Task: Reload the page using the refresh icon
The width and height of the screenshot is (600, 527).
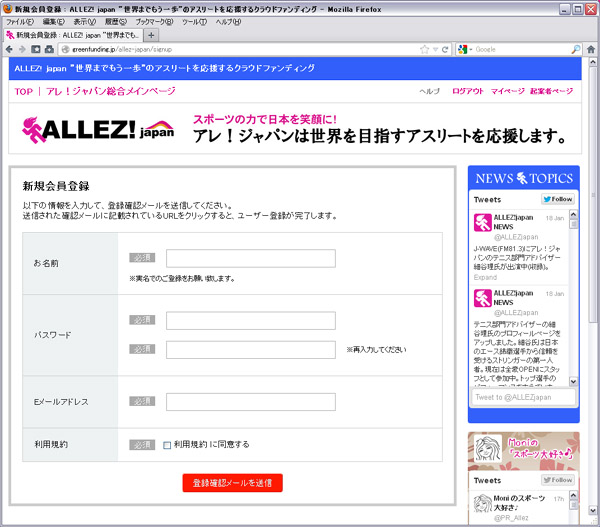Action: 445,48
